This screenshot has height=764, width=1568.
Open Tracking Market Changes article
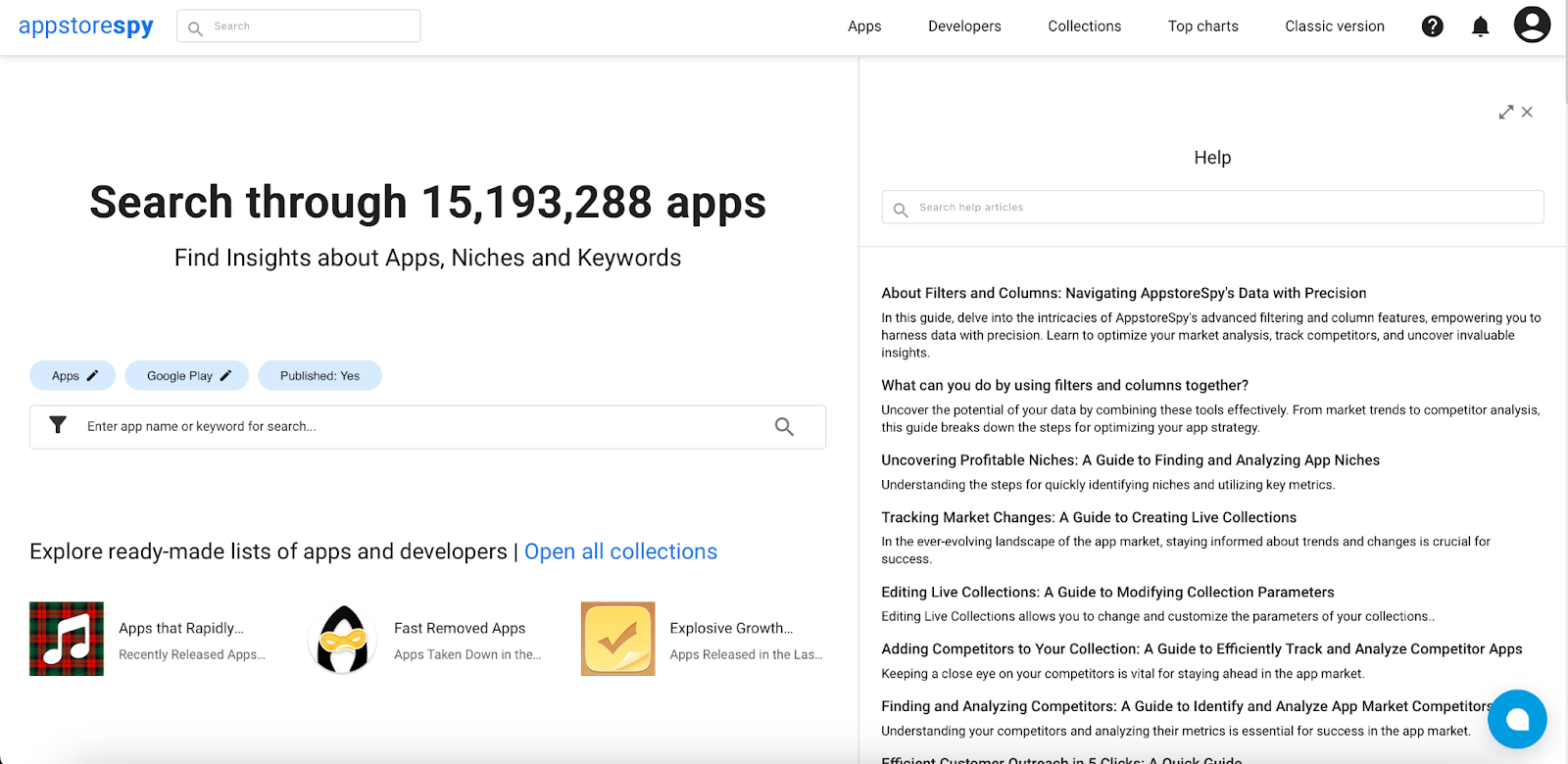click(1089, 517)
